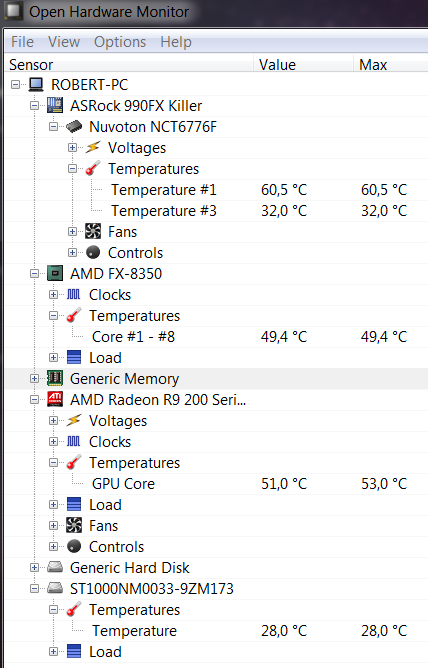Image resolution: width=428 pixels, height=668 pixels.
Task: Expand the Generic Hard Disk node
Action: click(34, 567)
